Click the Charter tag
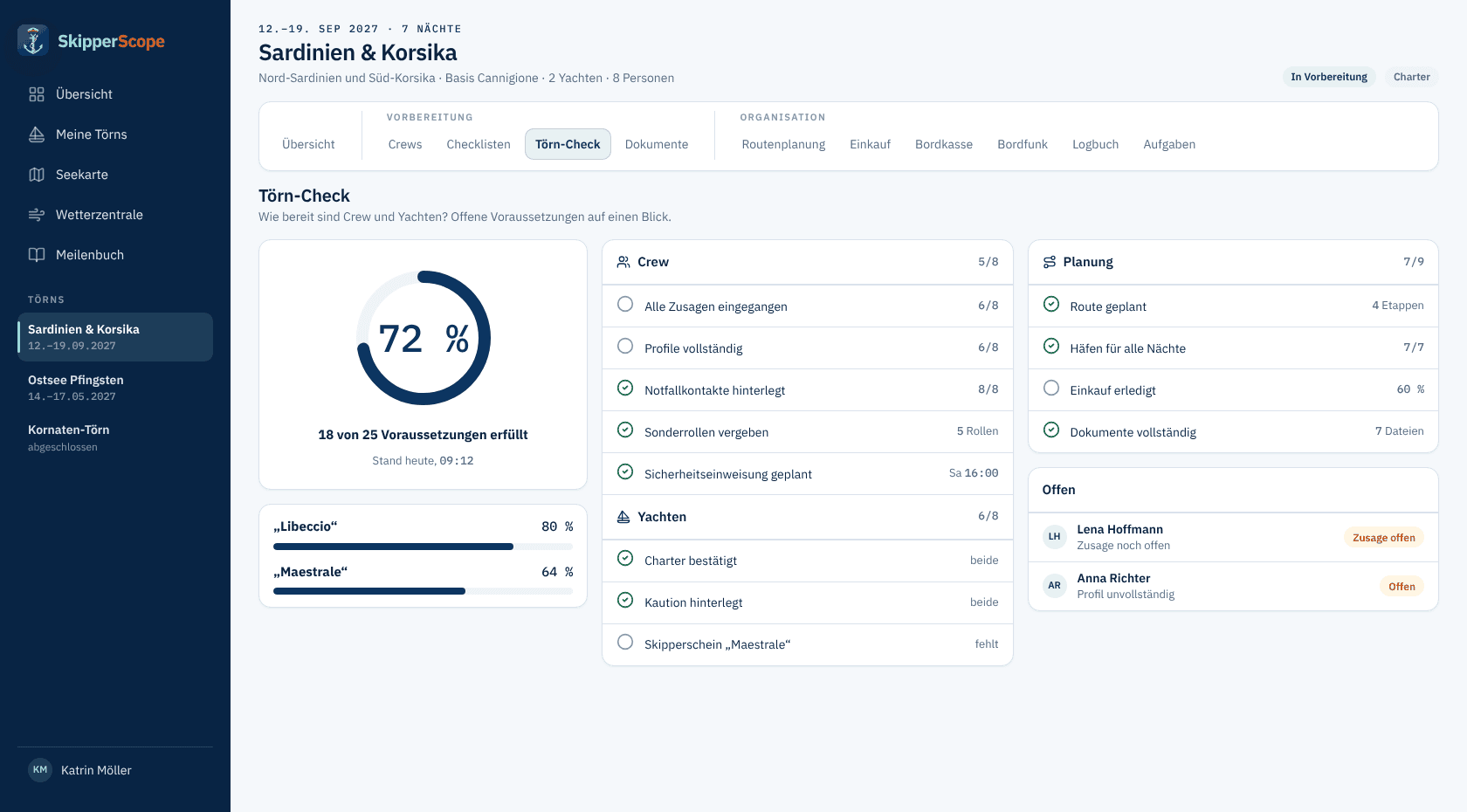 tap(1411, 77)
